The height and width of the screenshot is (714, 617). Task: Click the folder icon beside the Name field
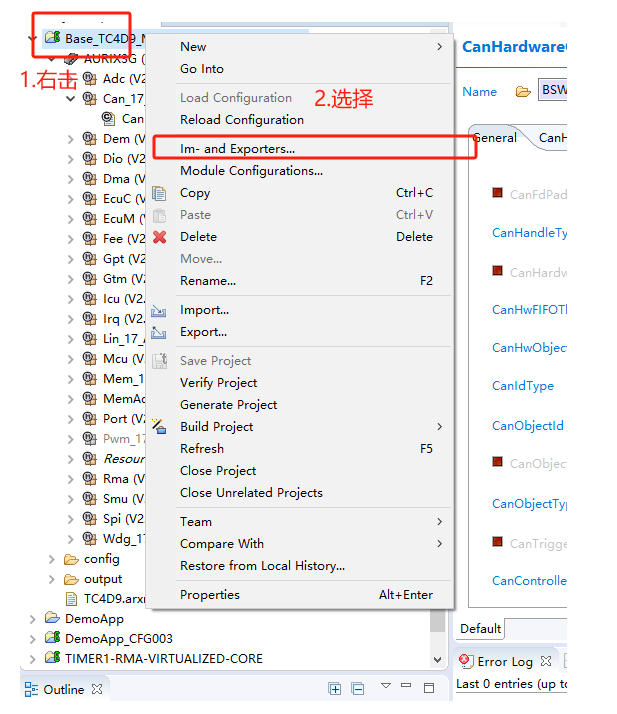[x=522, y=91]
